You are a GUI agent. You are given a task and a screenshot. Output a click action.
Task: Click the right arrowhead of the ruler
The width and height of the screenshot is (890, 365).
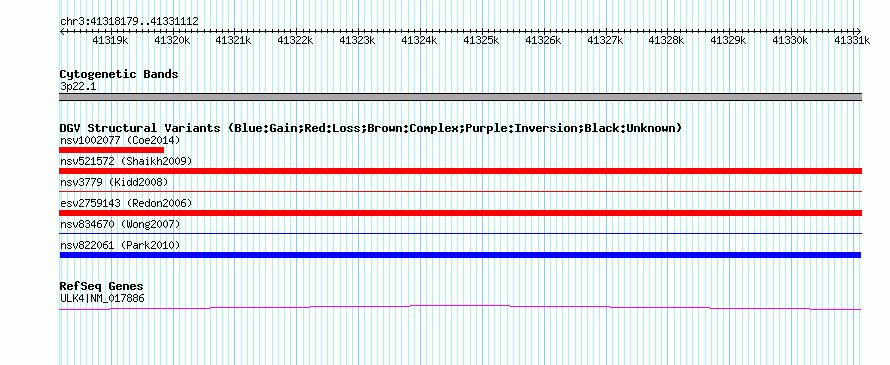click(x=859, y=31)
